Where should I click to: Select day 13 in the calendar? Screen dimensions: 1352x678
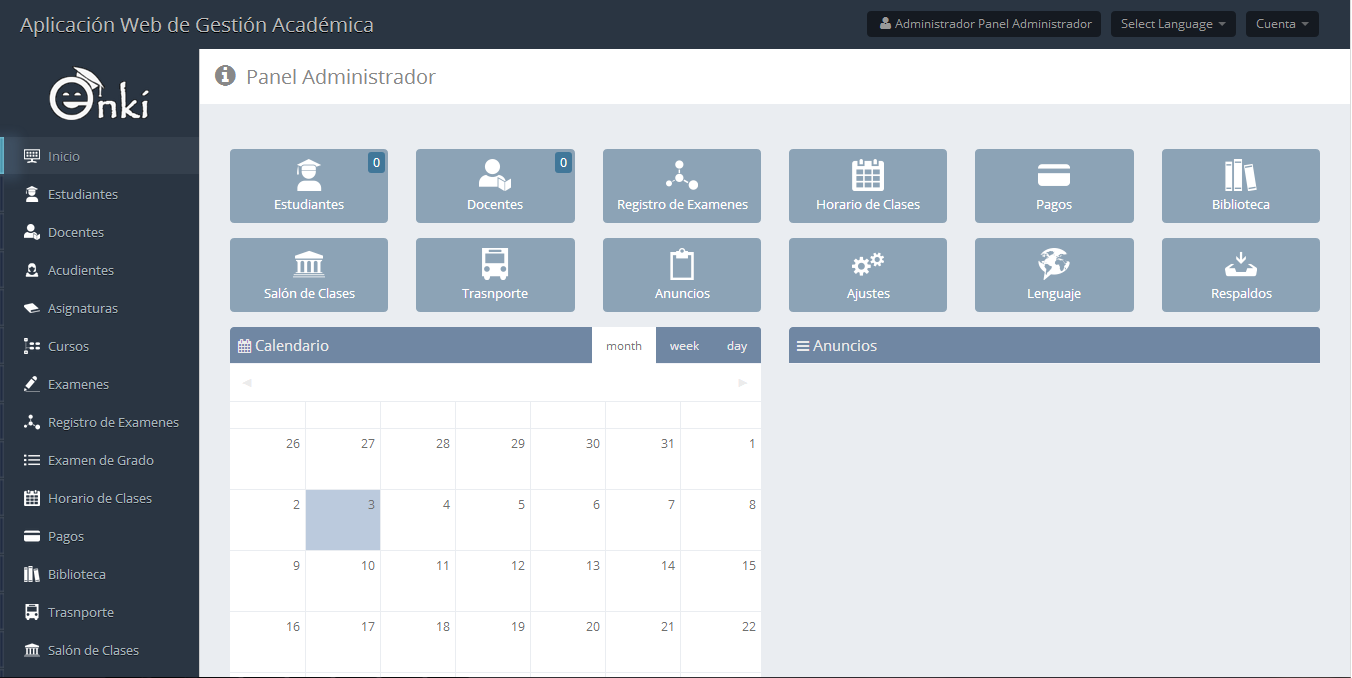(x=568, y=580)
